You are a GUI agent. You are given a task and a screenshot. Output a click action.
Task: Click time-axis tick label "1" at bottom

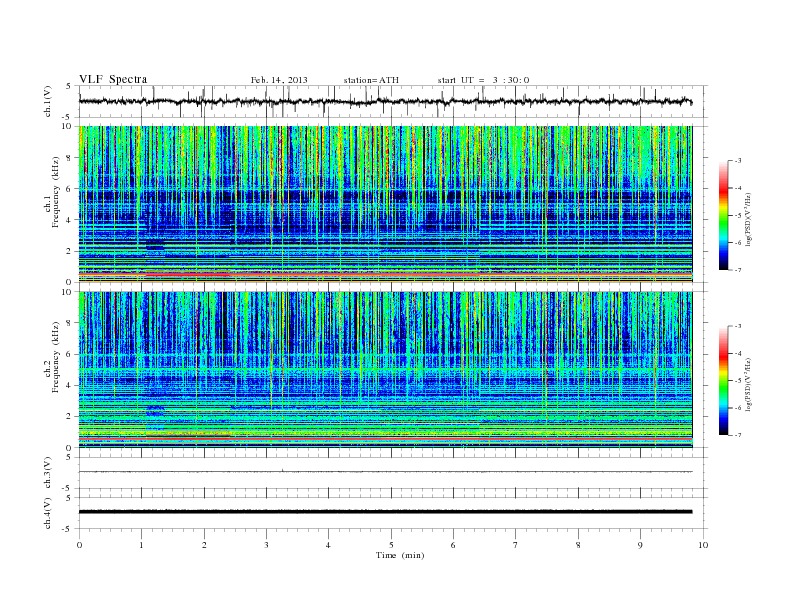[141, 545]
